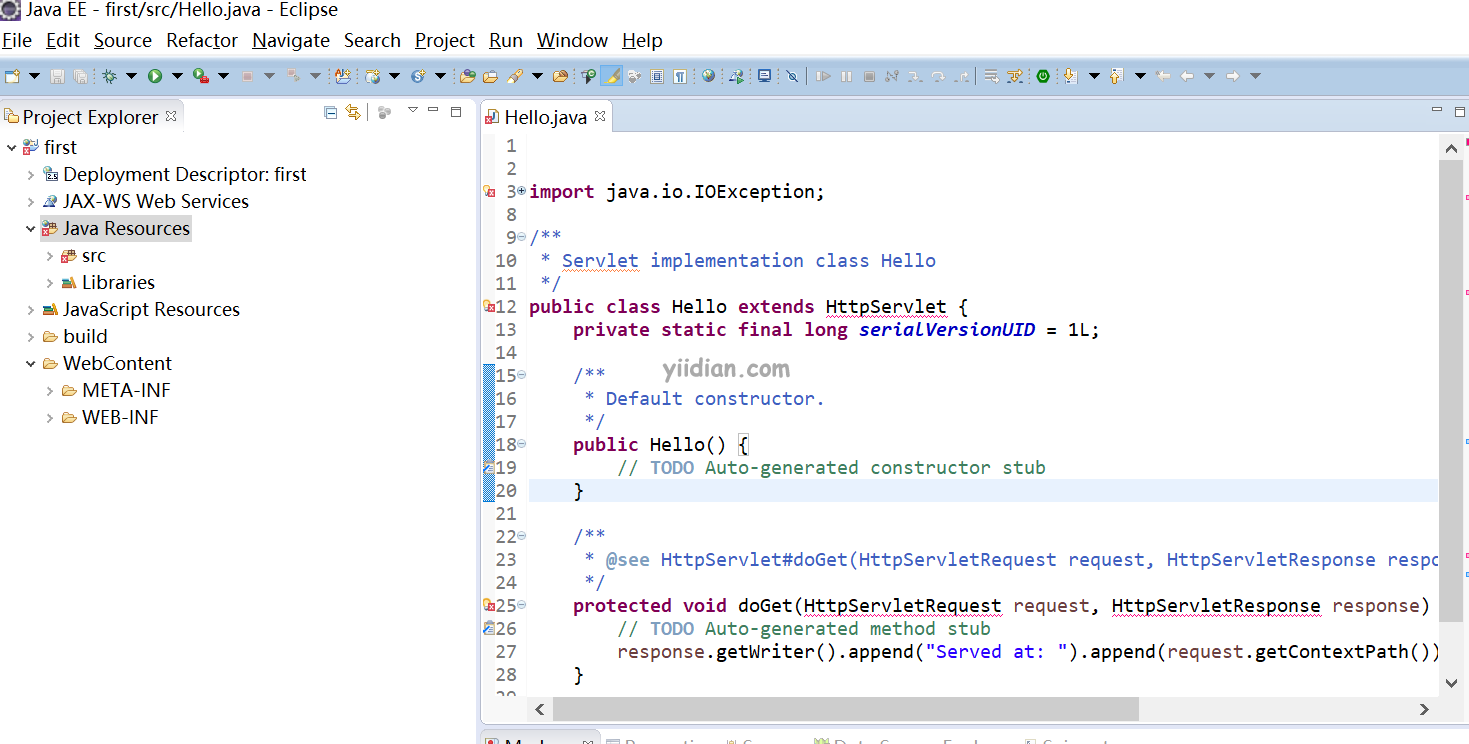Expand the WEB-INF folder node
The height and width of the screenshot is (744, 1469).
pos(50,418)
